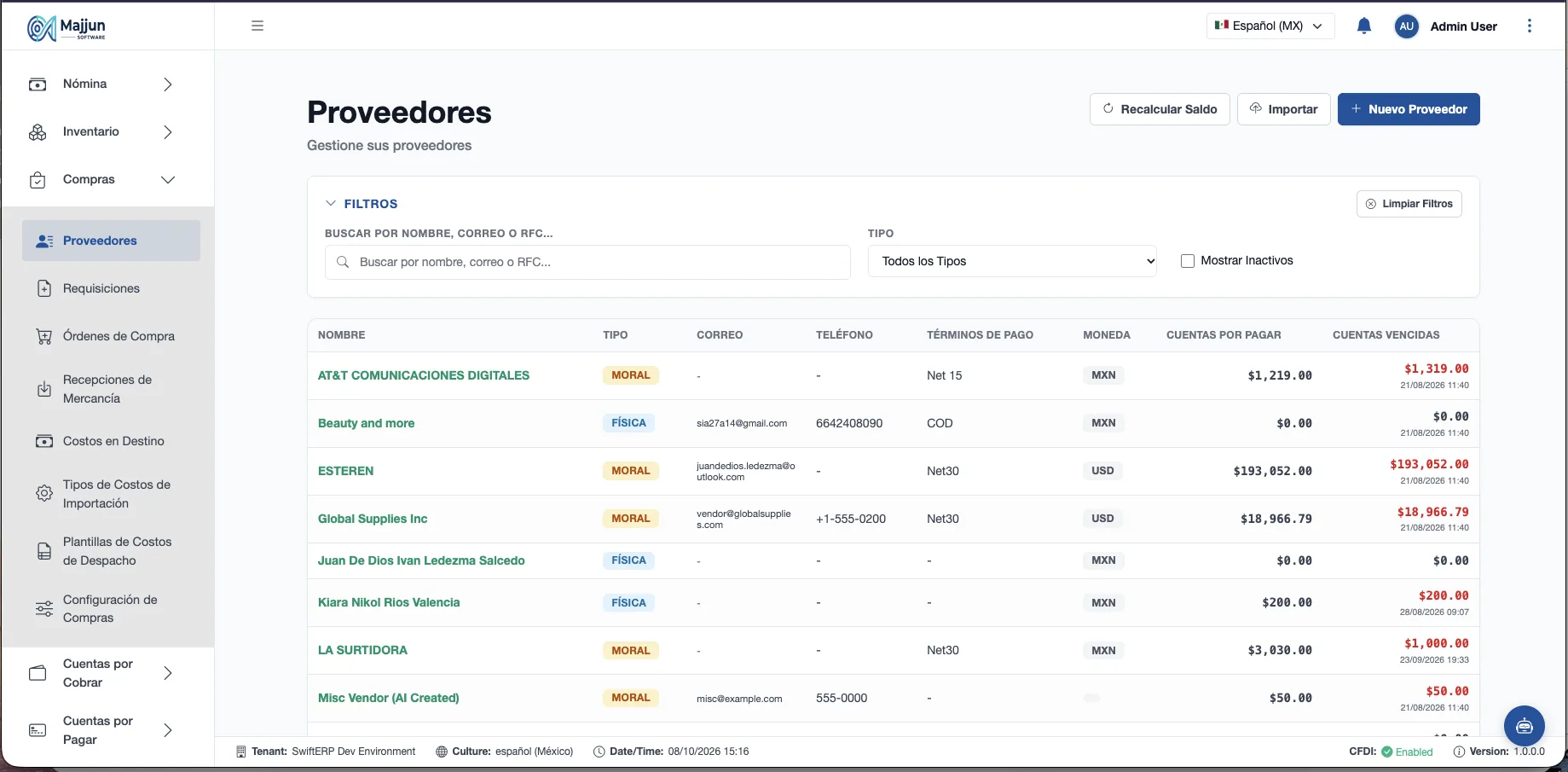The image size is (1568, 772).
Task: Toggle the hamburger sidebar menu icon
Action: coord(257,26)
